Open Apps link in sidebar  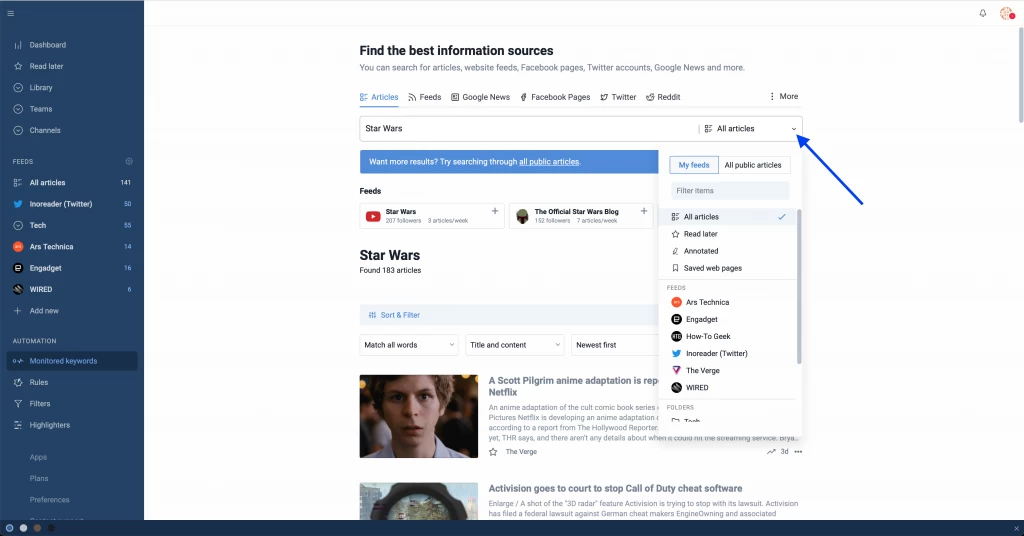point(38,457)
